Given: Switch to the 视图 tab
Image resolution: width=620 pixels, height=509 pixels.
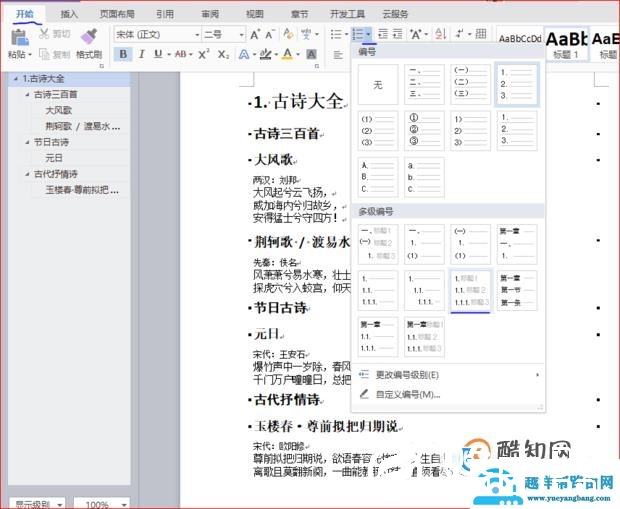Looking at the screenshot, I should pos(255,14).
